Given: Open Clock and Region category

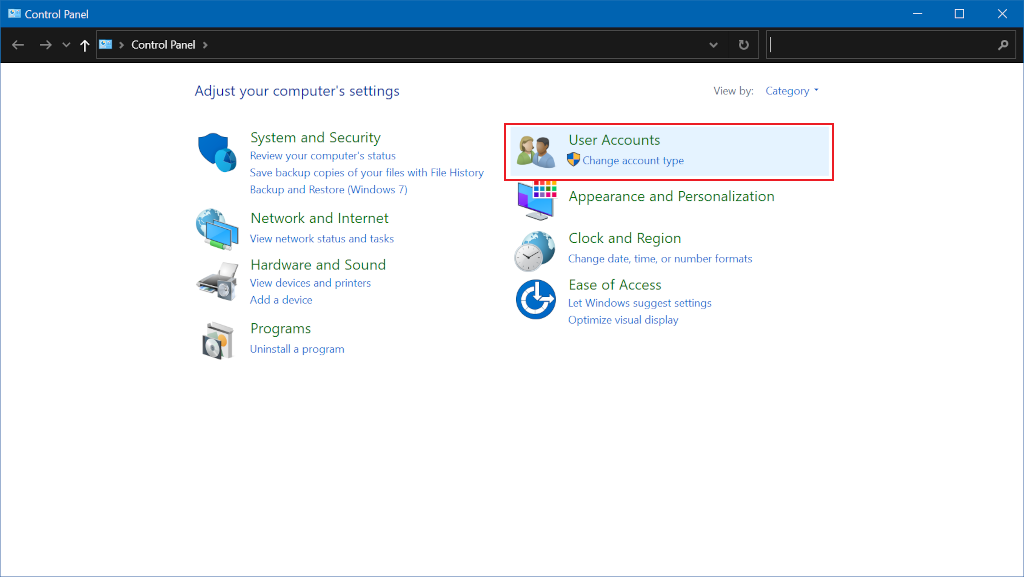Looking at the screenshot, I should 625,239.
